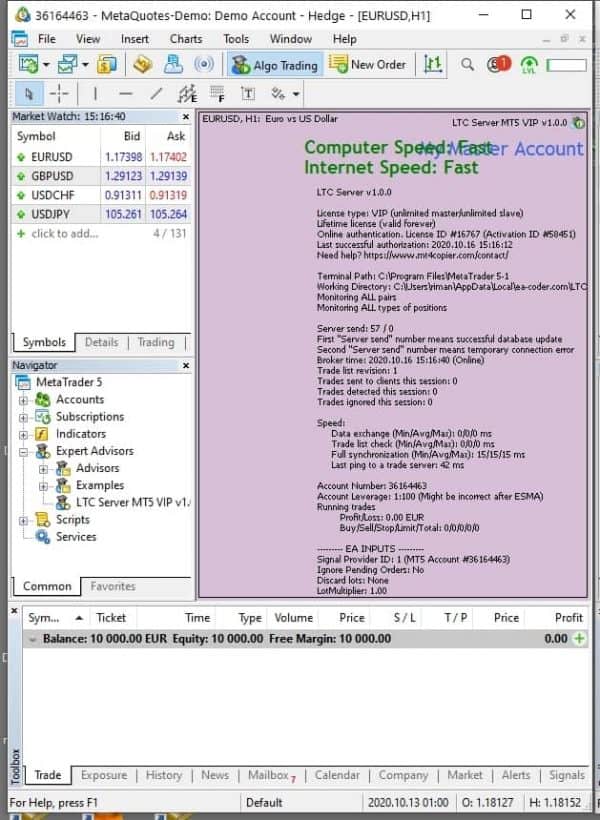The height and width of the screenshot is (820, 600).
Task: Collapse the Expert Advisors tree node
Action: pos(24,452)
